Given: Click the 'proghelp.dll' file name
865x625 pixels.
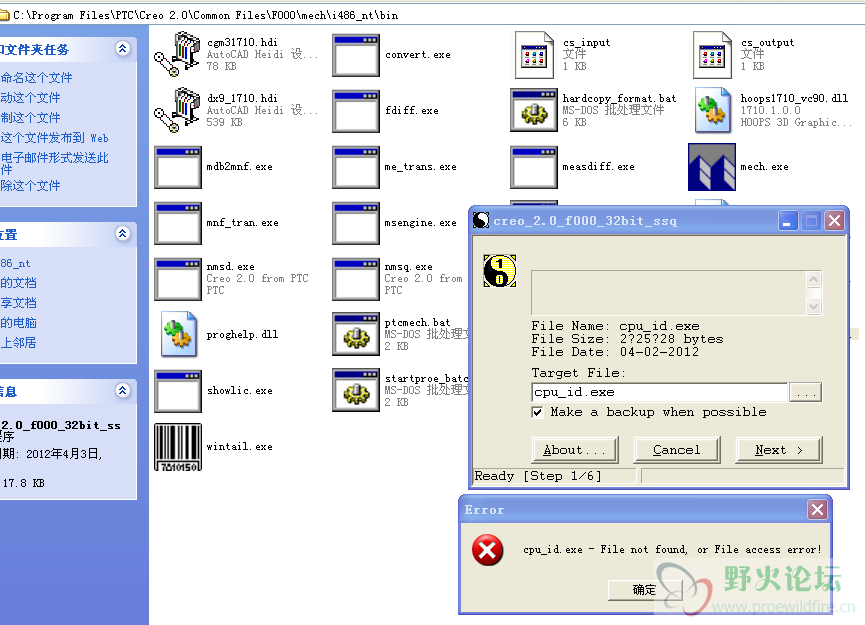Looking at the screenshot, I should (242, 334).
